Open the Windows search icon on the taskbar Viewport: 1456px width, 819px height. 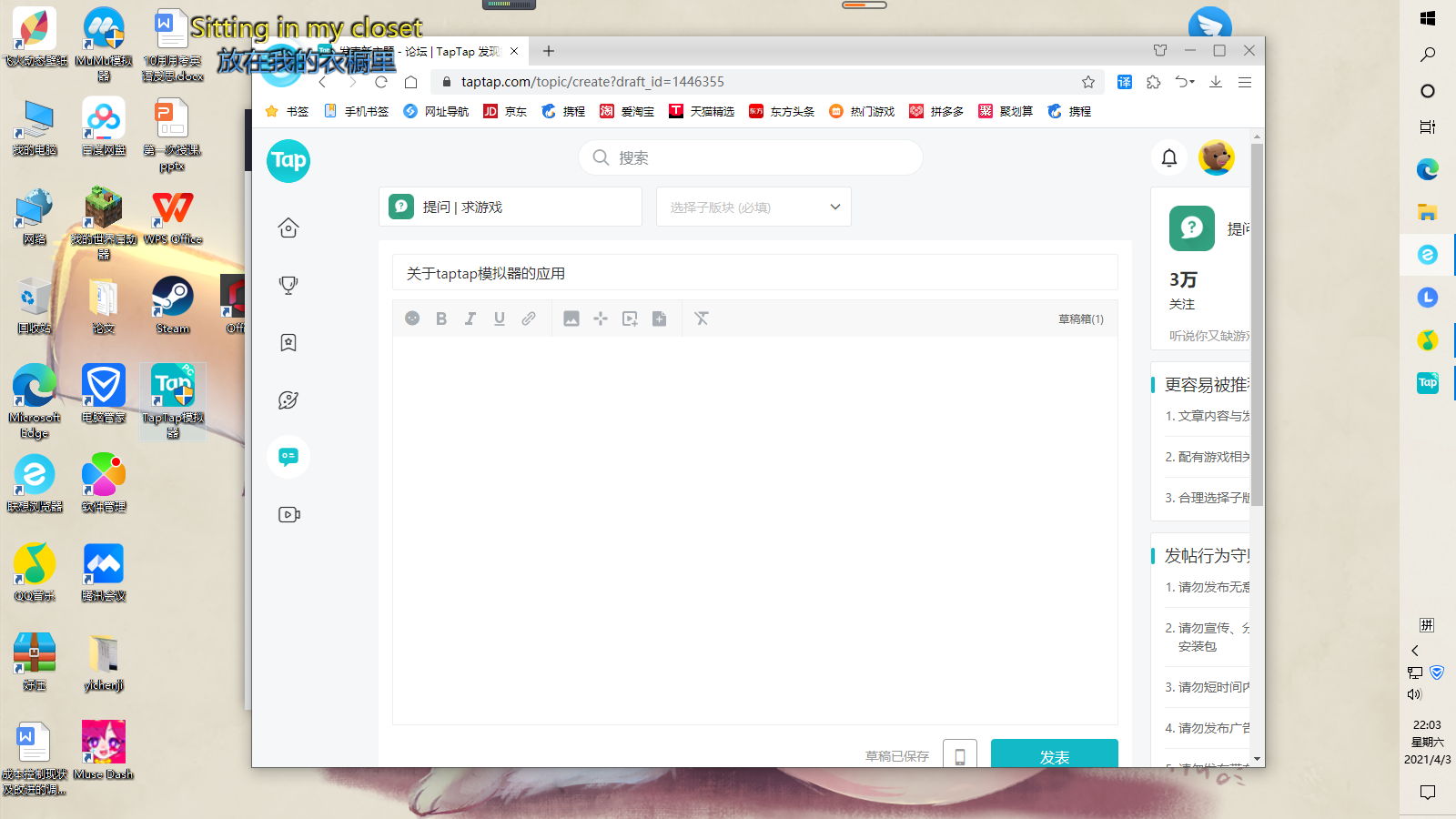click(1428, 55)
